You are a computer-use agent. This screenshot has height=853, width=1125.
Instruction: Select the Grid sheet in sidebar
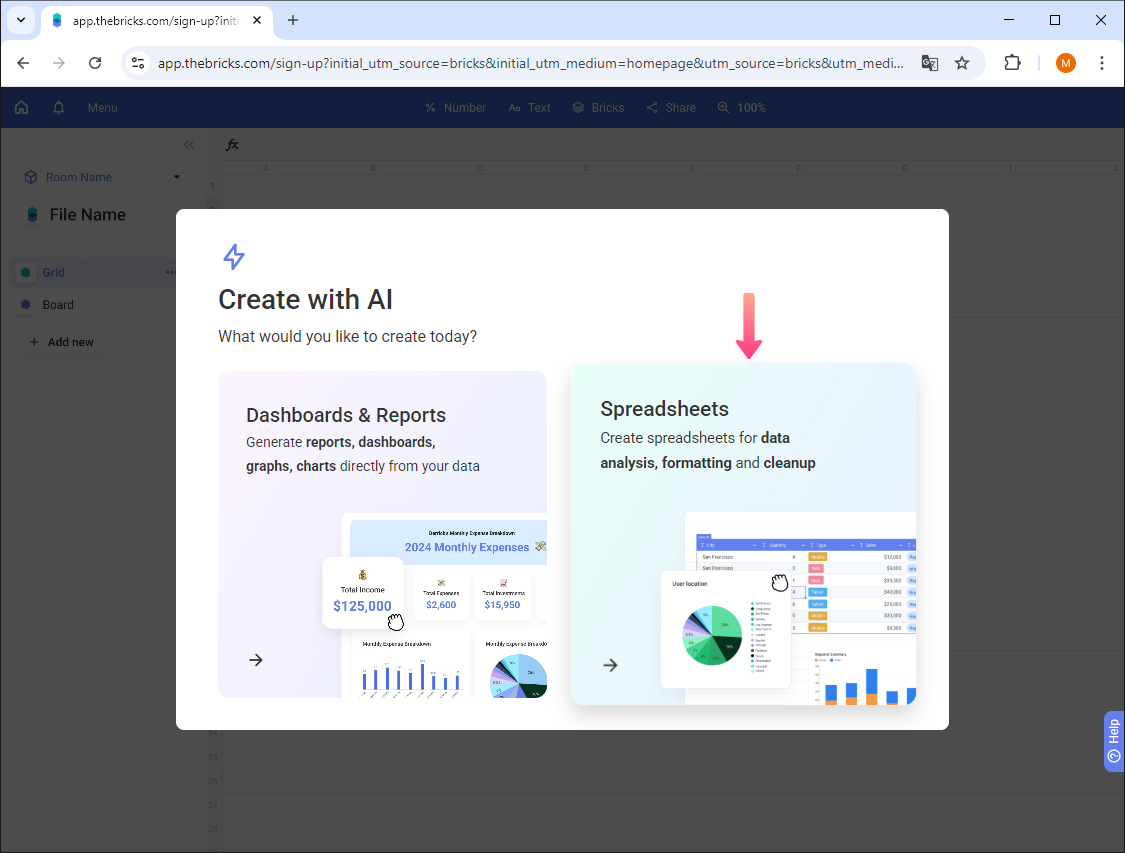(x=94, y=273)
